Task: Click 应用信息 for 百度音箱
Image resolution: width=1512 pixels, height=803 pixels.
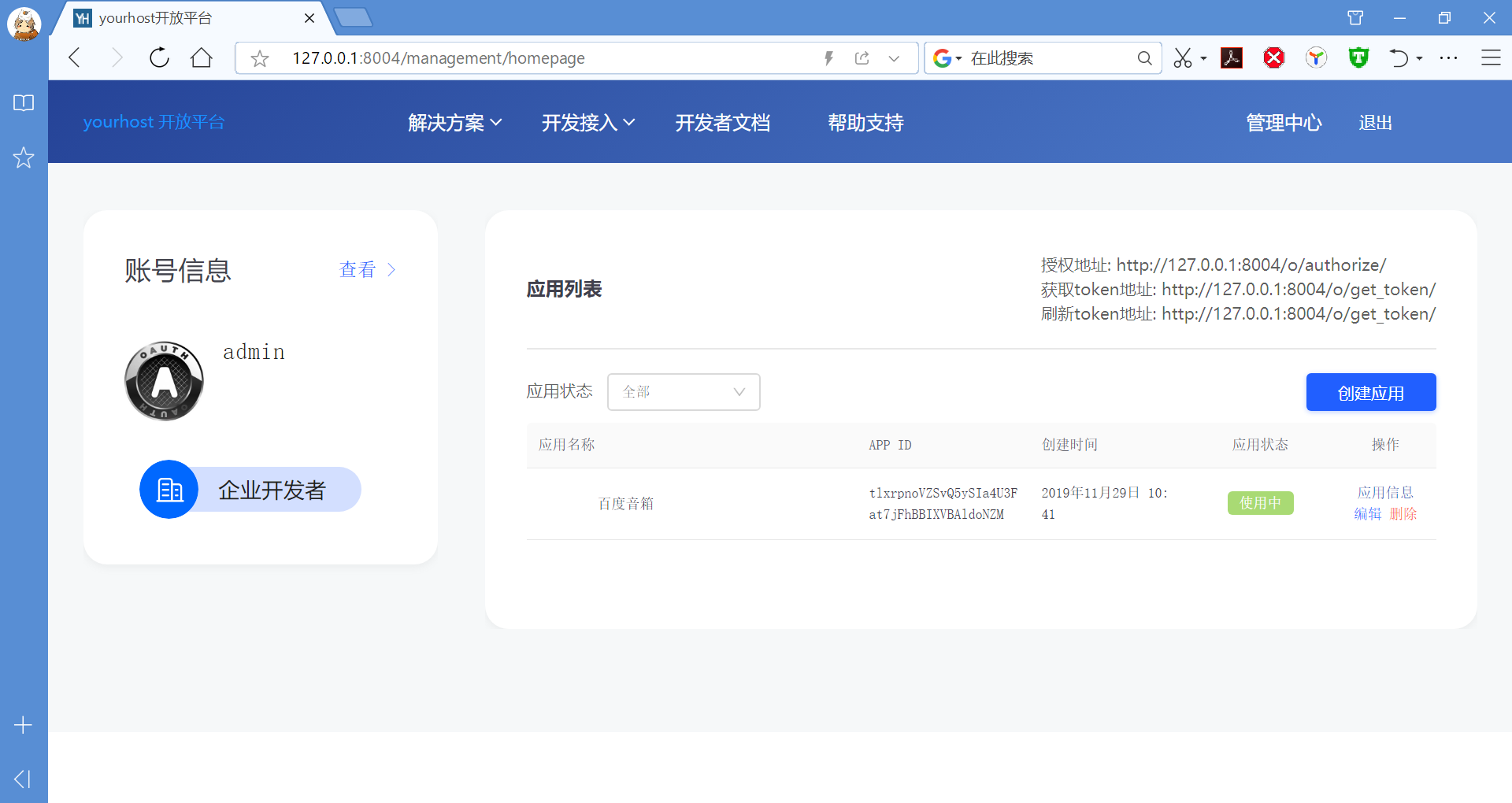Action: point(1385,493)
